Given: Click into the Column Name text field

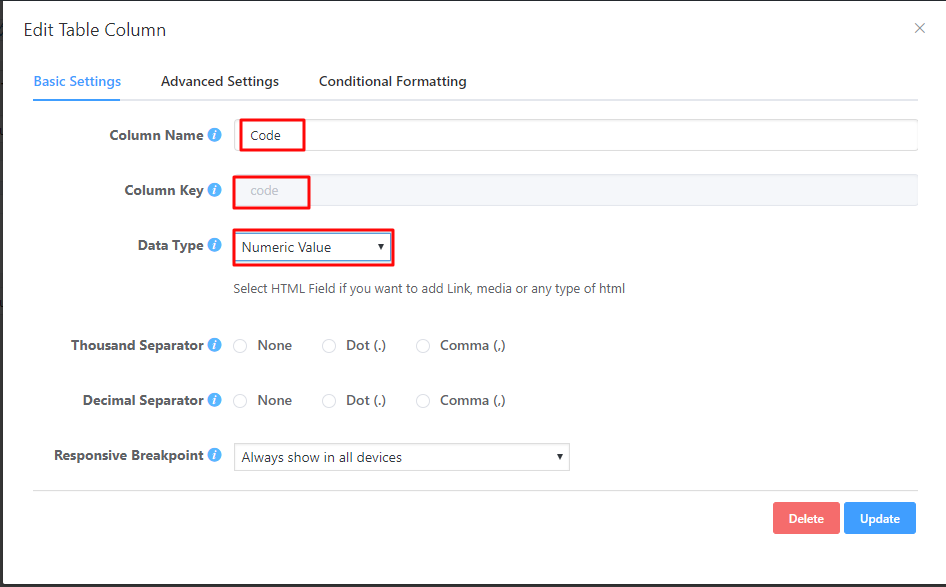Looking at the screenshot, I should pyautogui.click(x=600, y=135).
